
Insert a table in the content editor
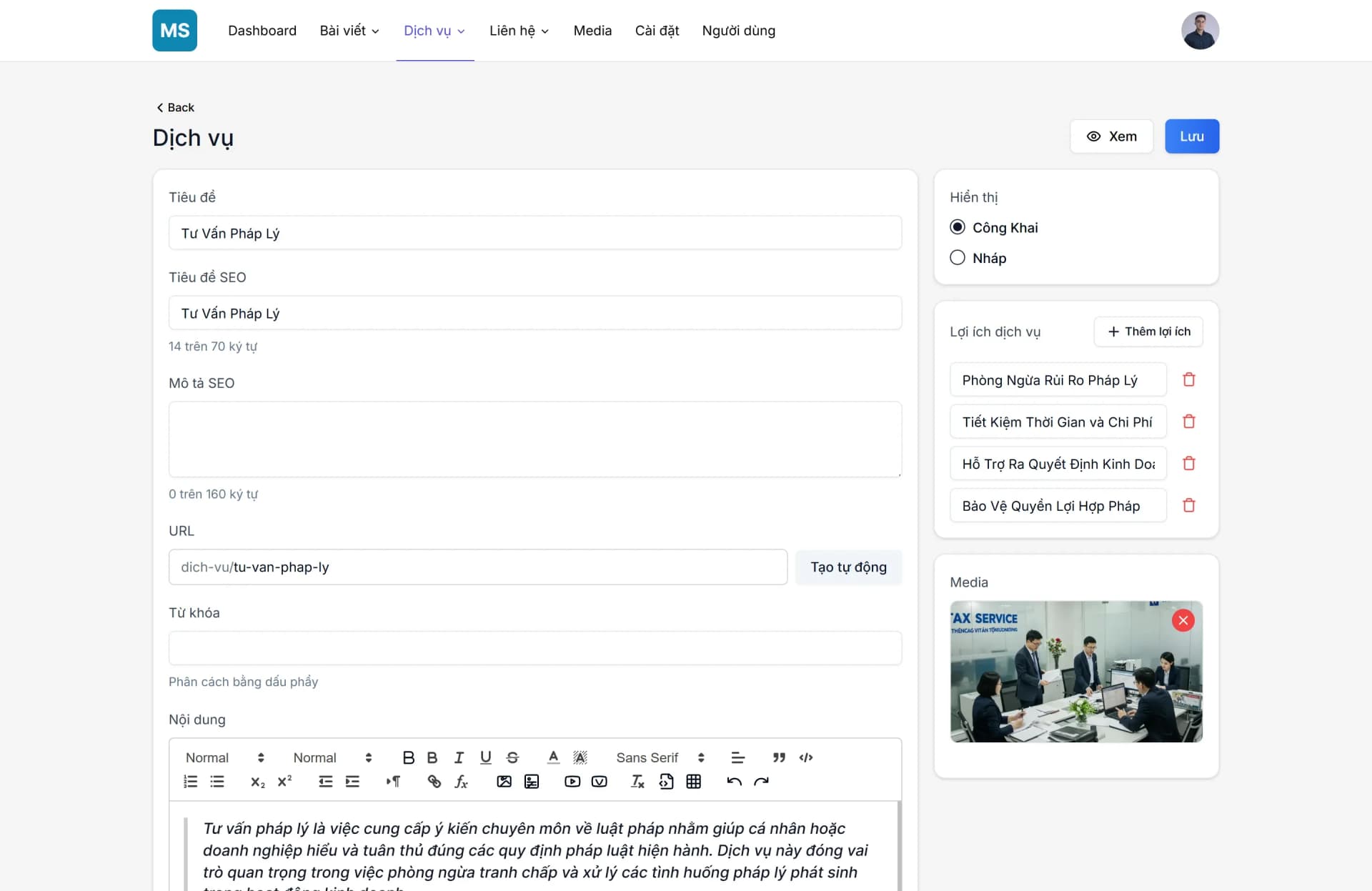click(x=693, y=782)
